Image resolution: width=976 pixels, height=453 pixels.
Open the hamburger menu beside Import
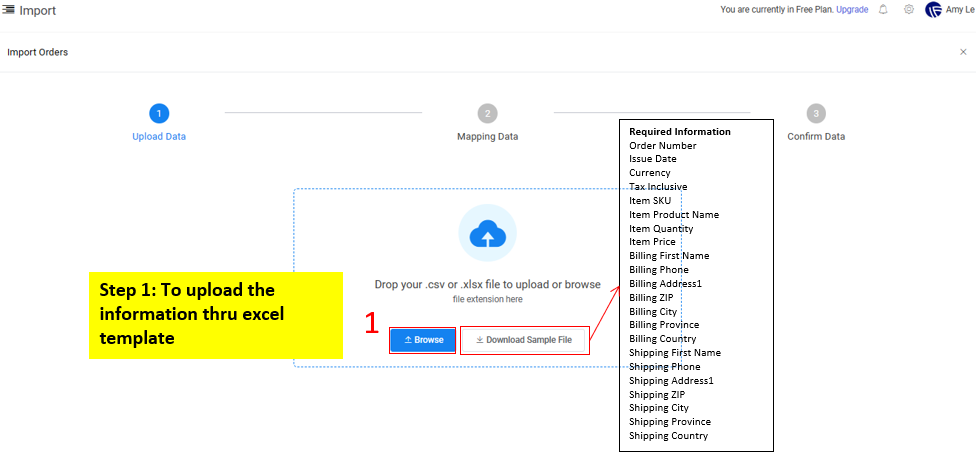coord(8,10)
